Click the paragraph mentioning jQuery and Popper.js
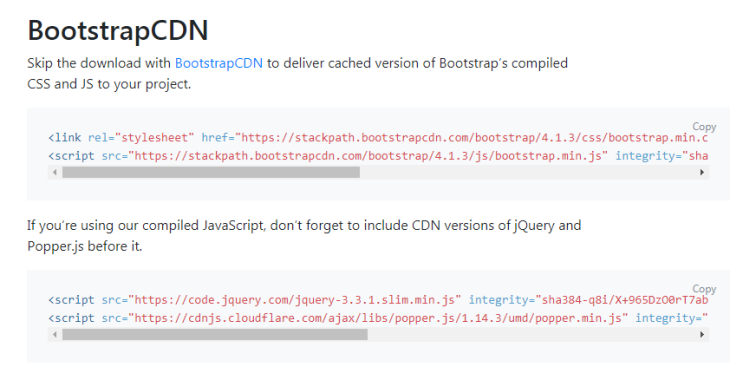The height and width of the screenshot is (367, 743). point(304,236)
